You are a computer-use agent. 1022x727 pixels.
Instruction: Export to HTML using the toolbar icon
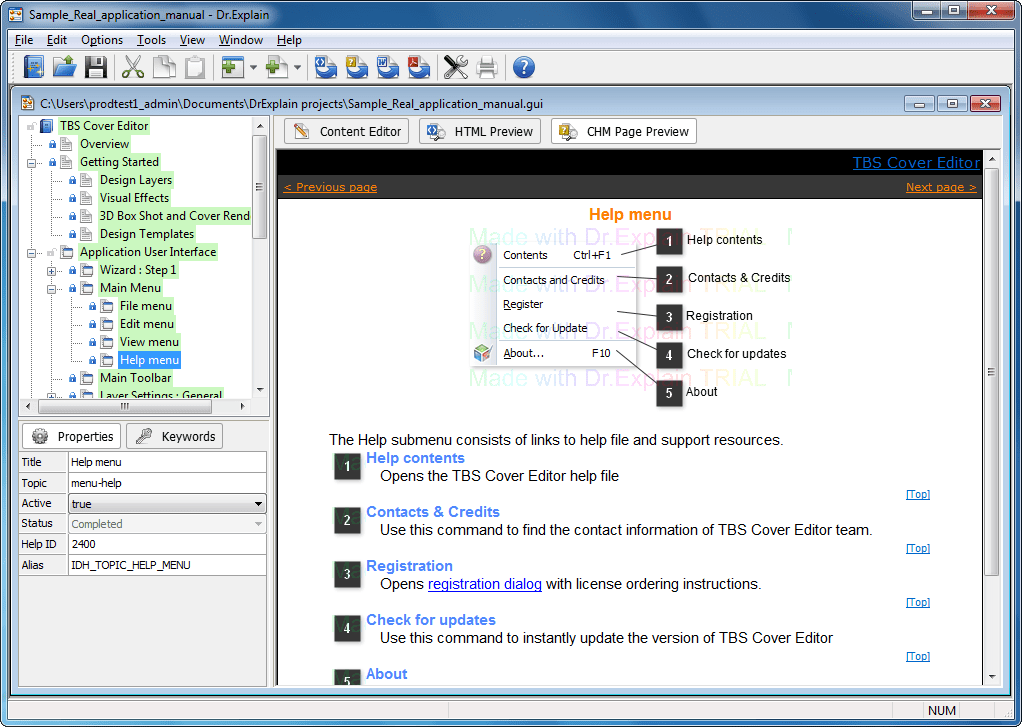pos(325,67)
